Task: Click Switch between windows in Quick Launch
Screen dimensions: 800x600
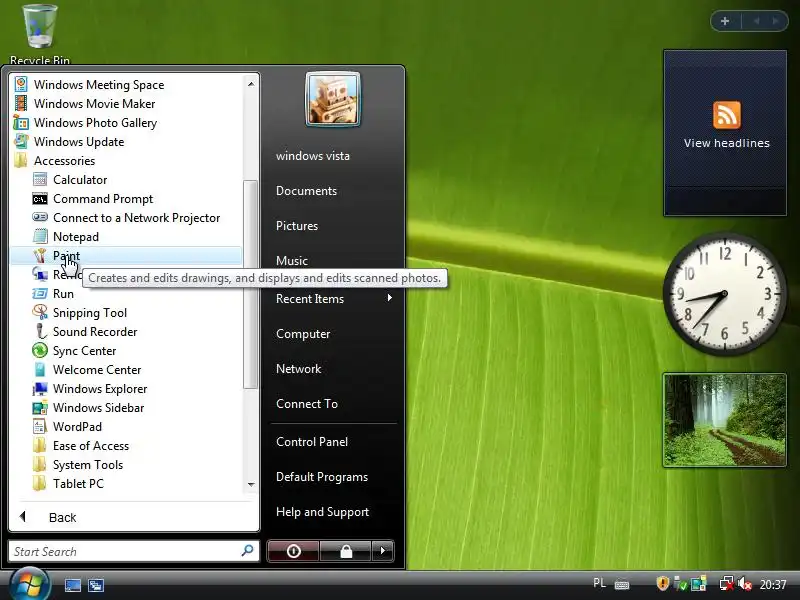Action: point(95,585)
